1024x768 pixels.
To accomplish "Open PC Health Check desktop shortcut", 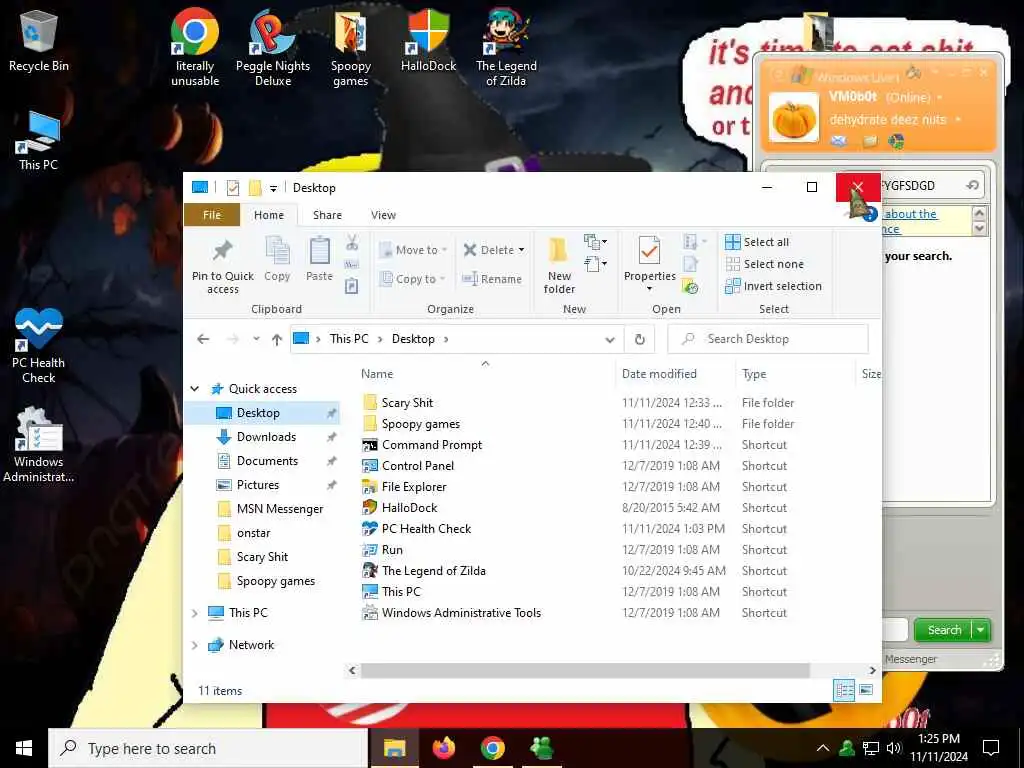I will click(x=39, y=346).
